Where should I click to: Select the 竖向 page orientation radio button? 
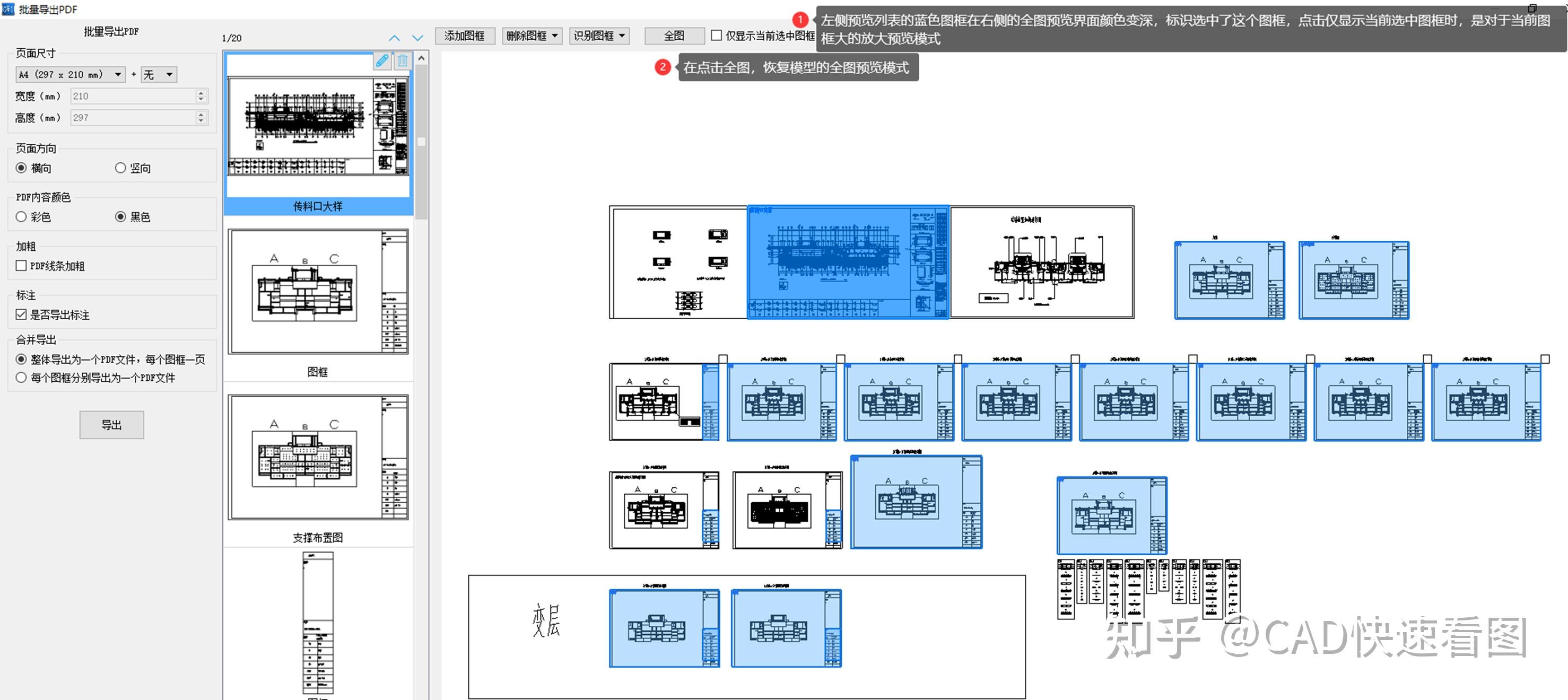tap(120, 168)
